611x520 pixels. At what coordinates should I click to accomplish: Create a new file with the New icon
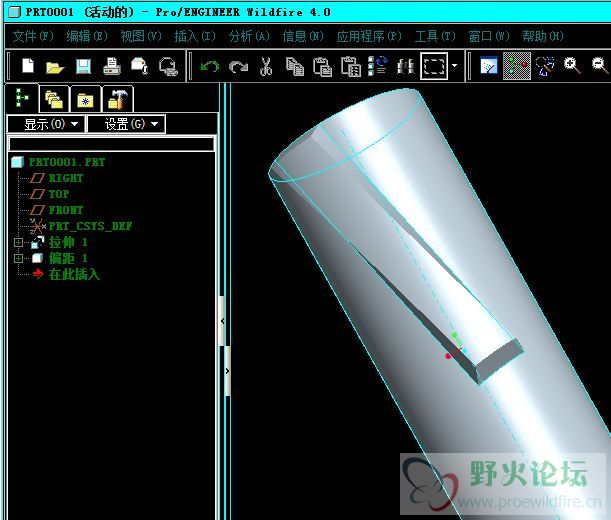point(28,65)
